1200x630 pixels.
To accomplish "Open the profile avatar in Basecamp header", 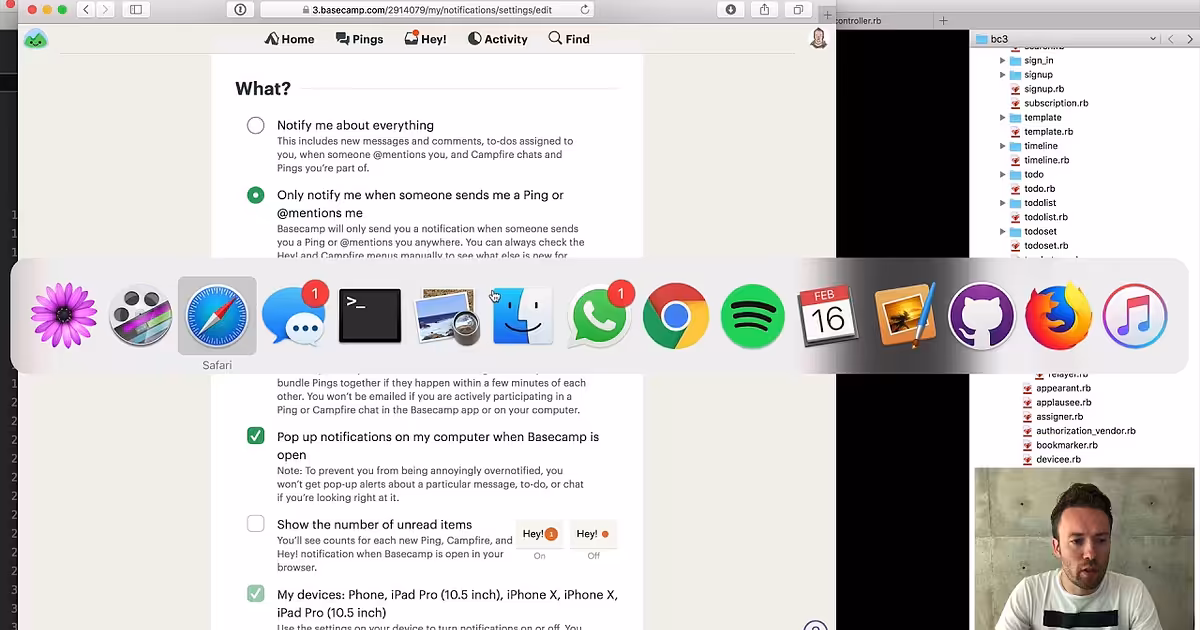I will click(x=818, y=39).
